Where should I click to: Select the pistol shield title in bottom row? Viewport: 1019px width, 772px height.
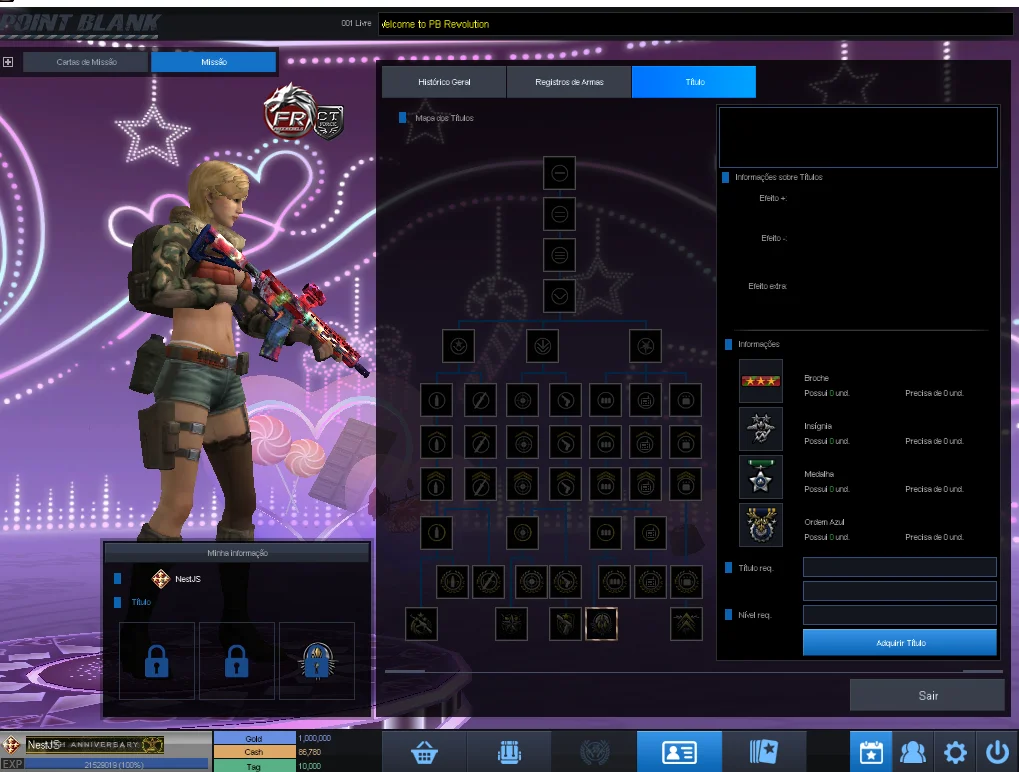565,624
